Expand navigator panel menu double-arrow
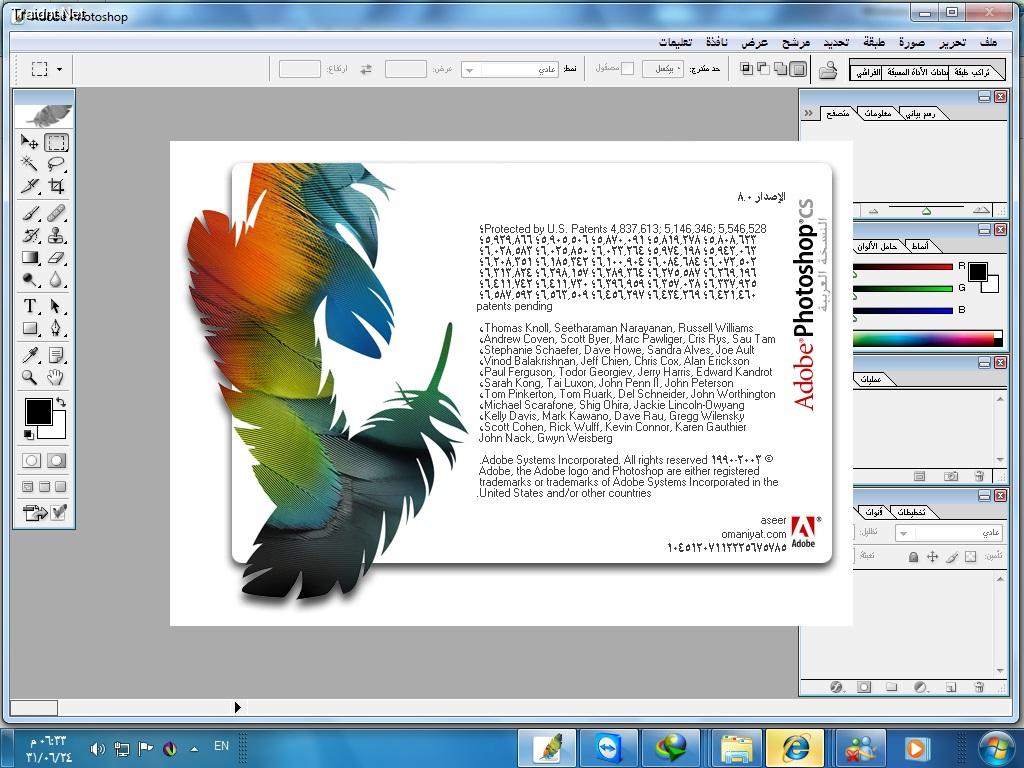Image resolution: width=1024 pixels, height=768 pixels. [808, 113]
